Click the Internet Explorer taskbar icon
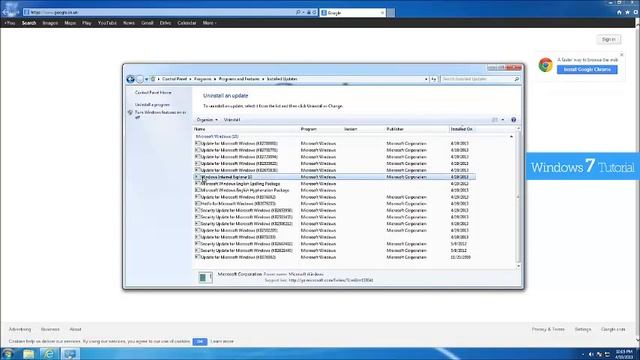Viewport: 640px width, 360px height. 49,354
